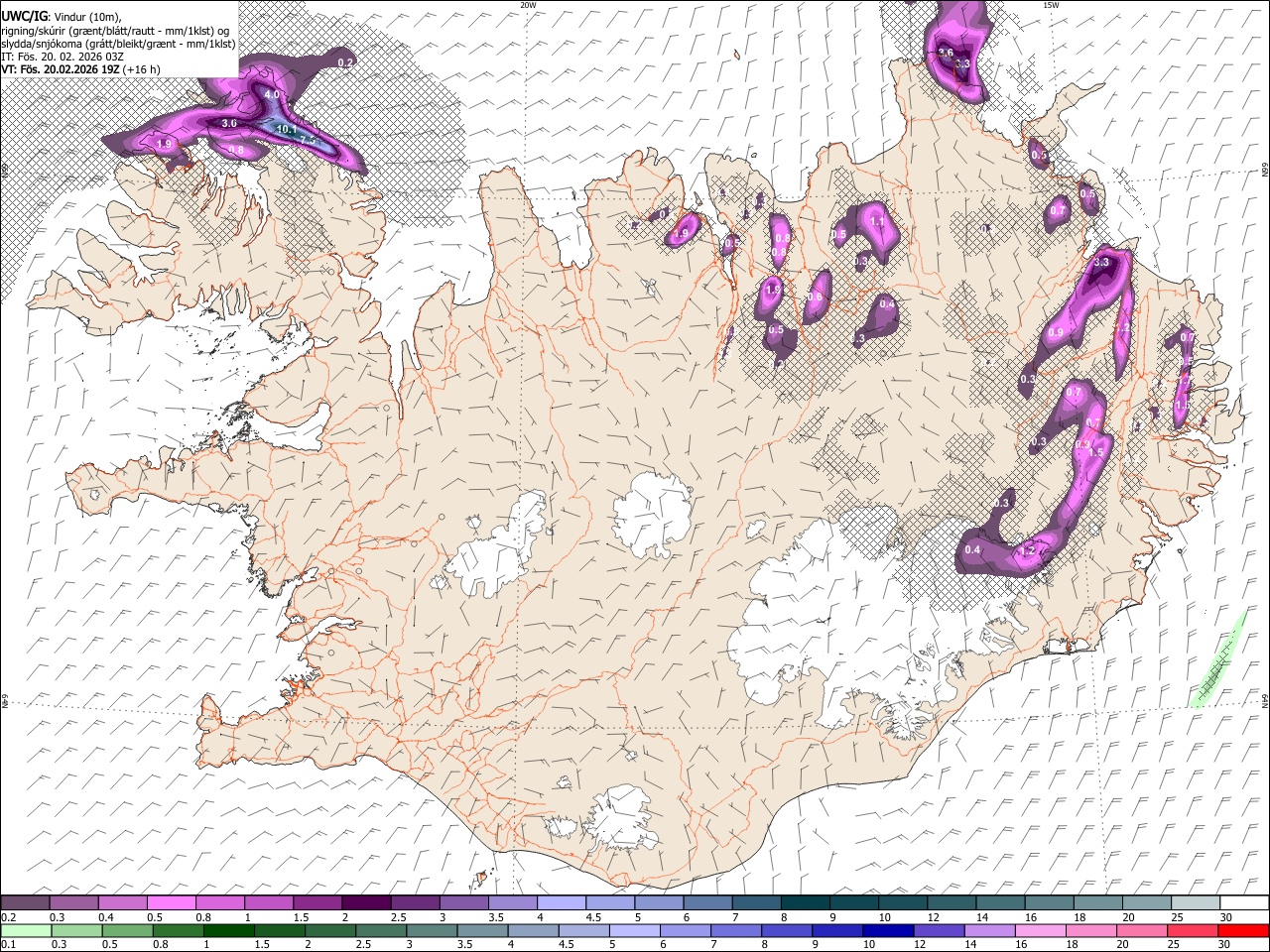Click top legend swatch between 9 and 10
Screen dimensions: 1270x952
[x=854, y=903]
